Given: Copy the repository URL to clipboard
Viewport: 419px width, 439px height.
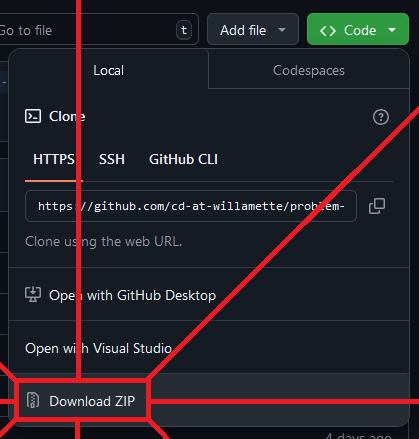Looking at the screenshot, I should click(x=377, y=206).
